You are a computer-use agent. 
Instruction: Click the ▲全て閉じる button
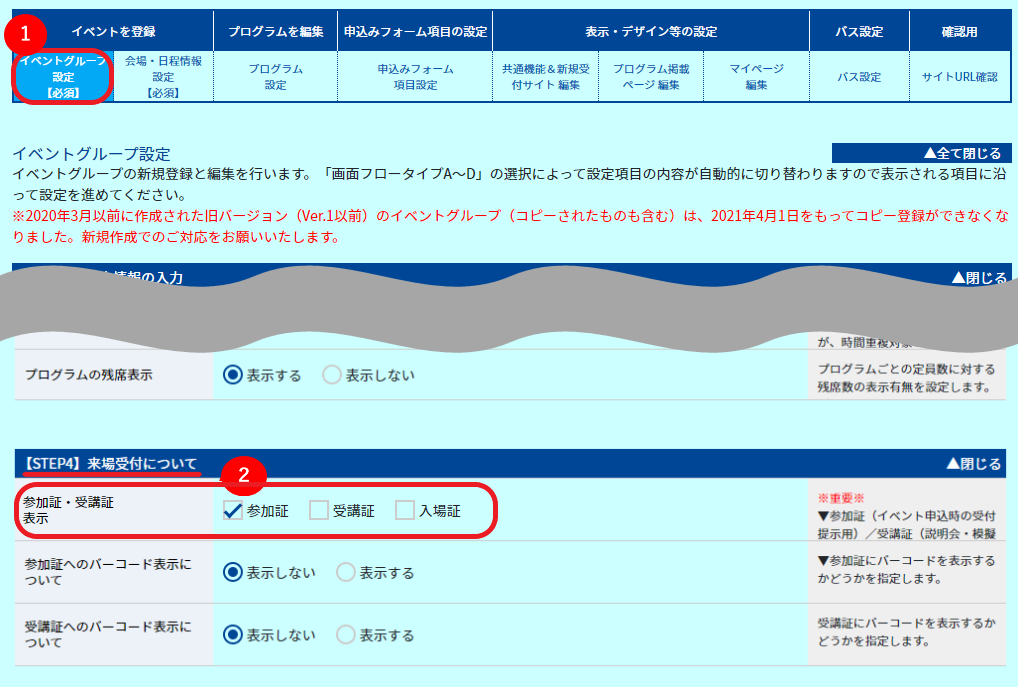point(921,153)
